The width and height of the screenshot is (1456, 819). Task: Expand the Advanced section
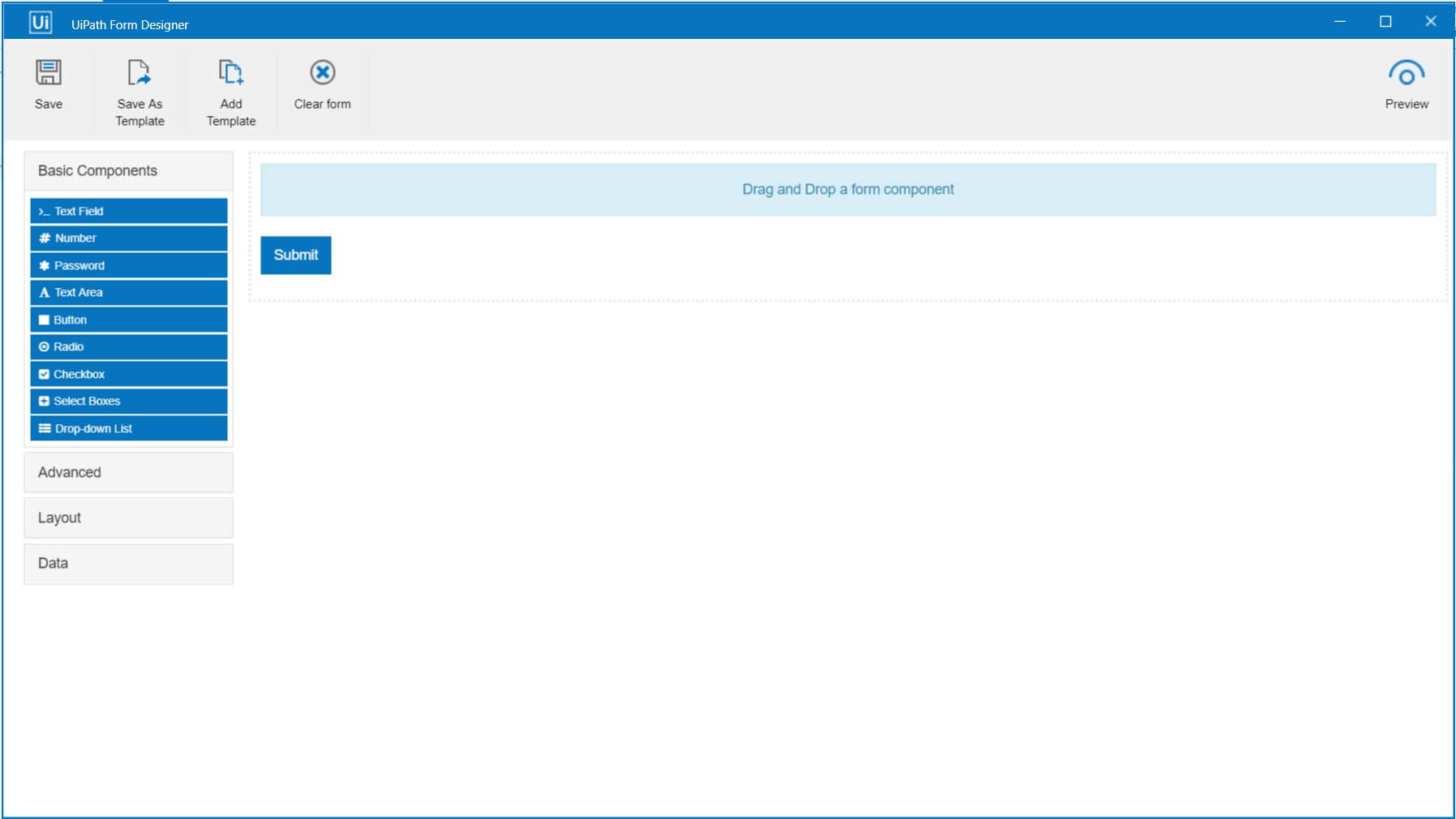129,473
